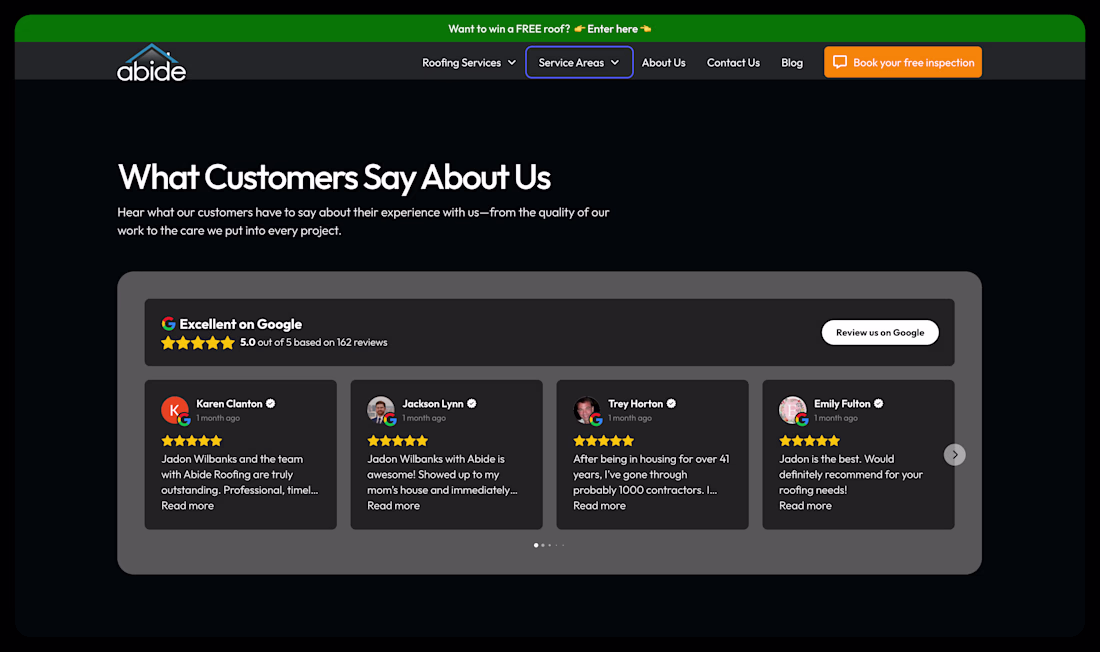
Task: Click Trey Horton's profile photo
Action: [x=587, y=410]
